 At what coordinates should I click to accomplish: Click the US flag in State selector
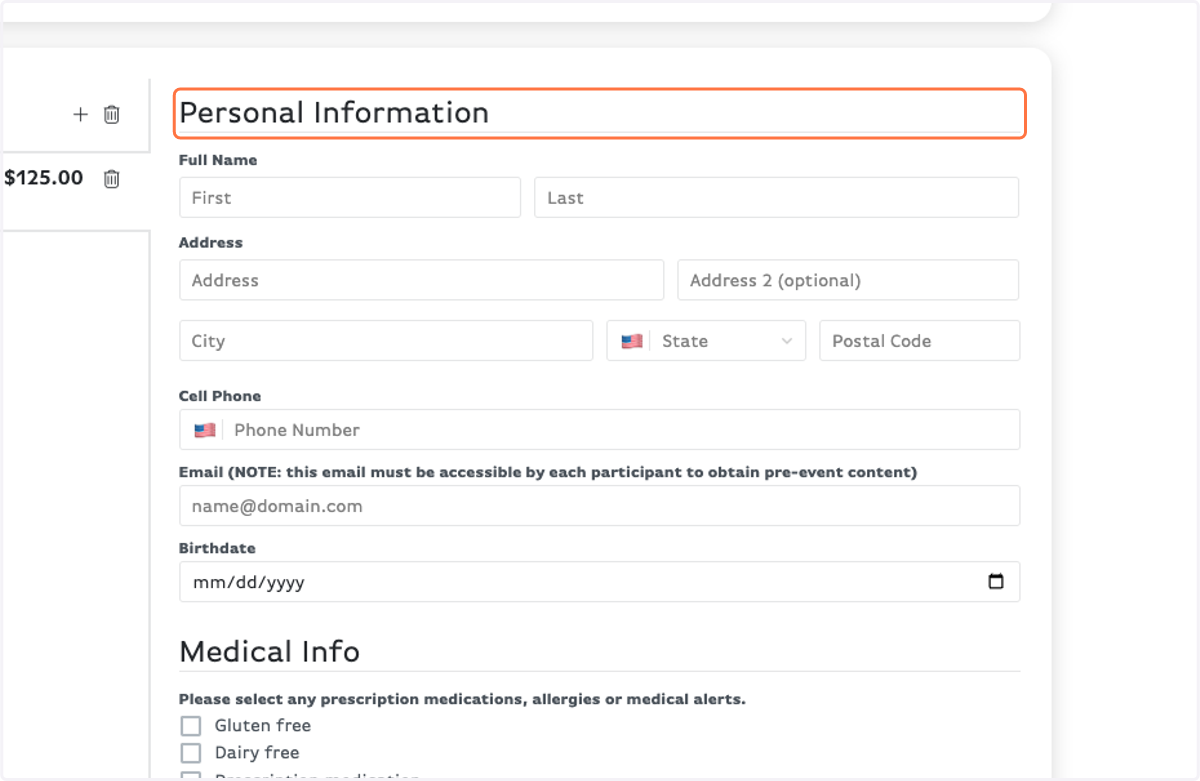pos(632,341)
